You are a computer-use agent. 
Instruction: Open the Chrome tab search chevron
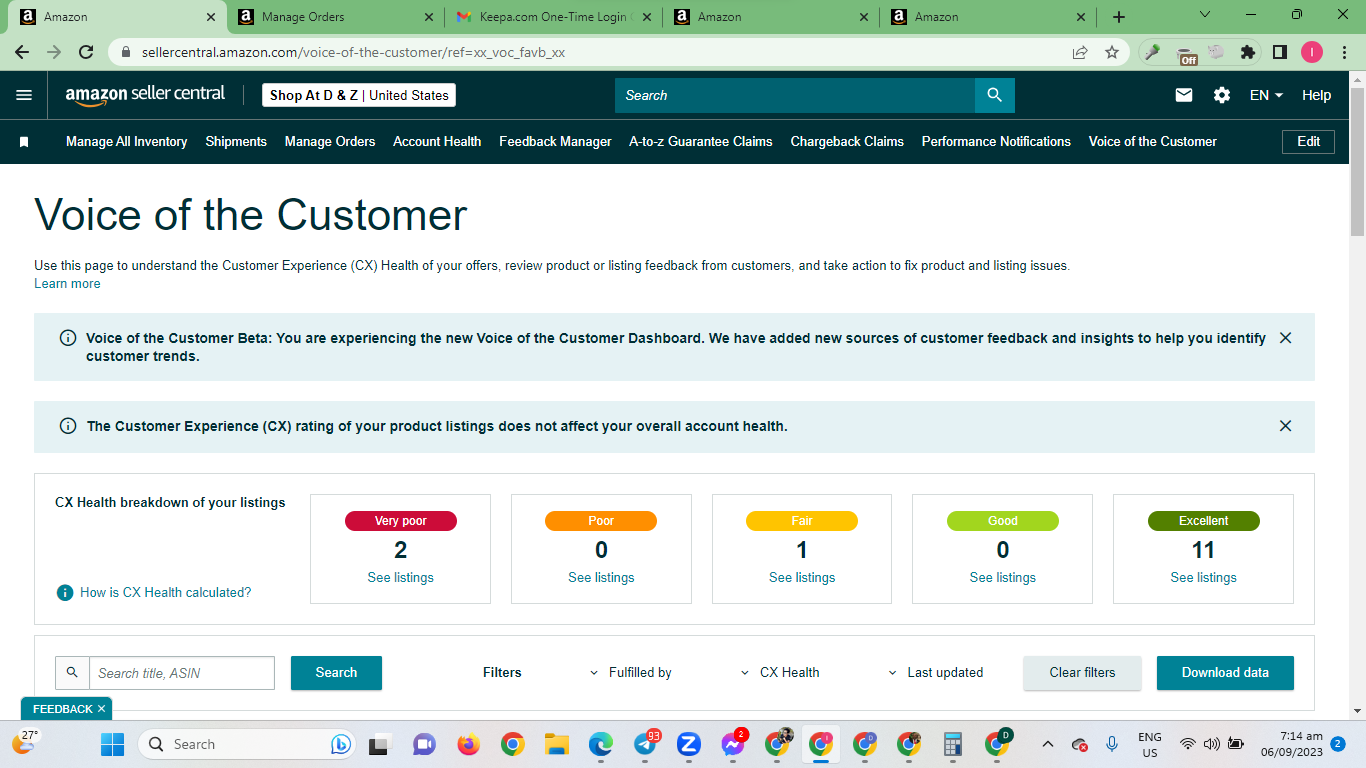click(x=1205, y=15)
